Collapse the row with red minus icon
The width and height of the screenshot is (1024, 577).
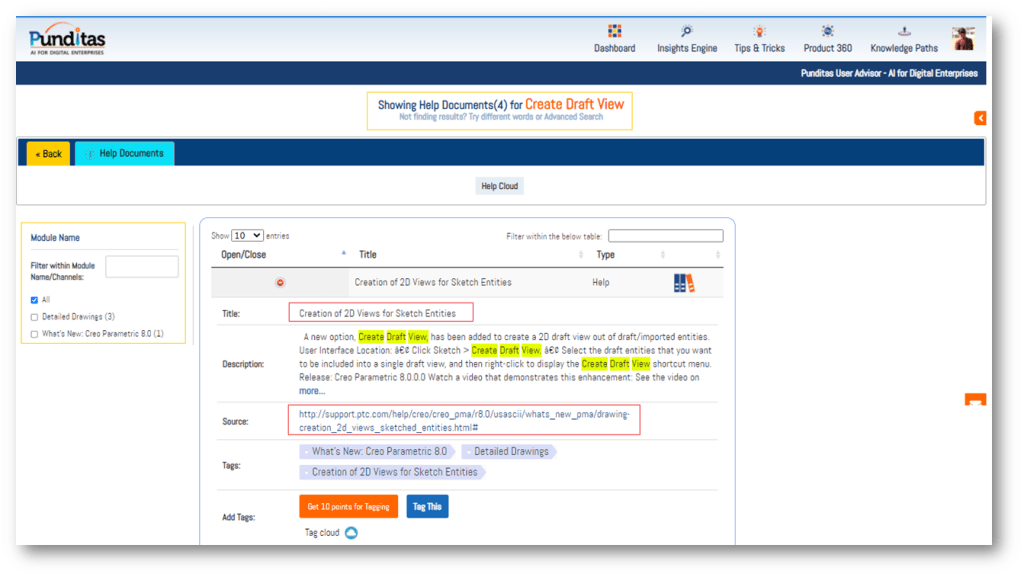click(x=280, y=283)
